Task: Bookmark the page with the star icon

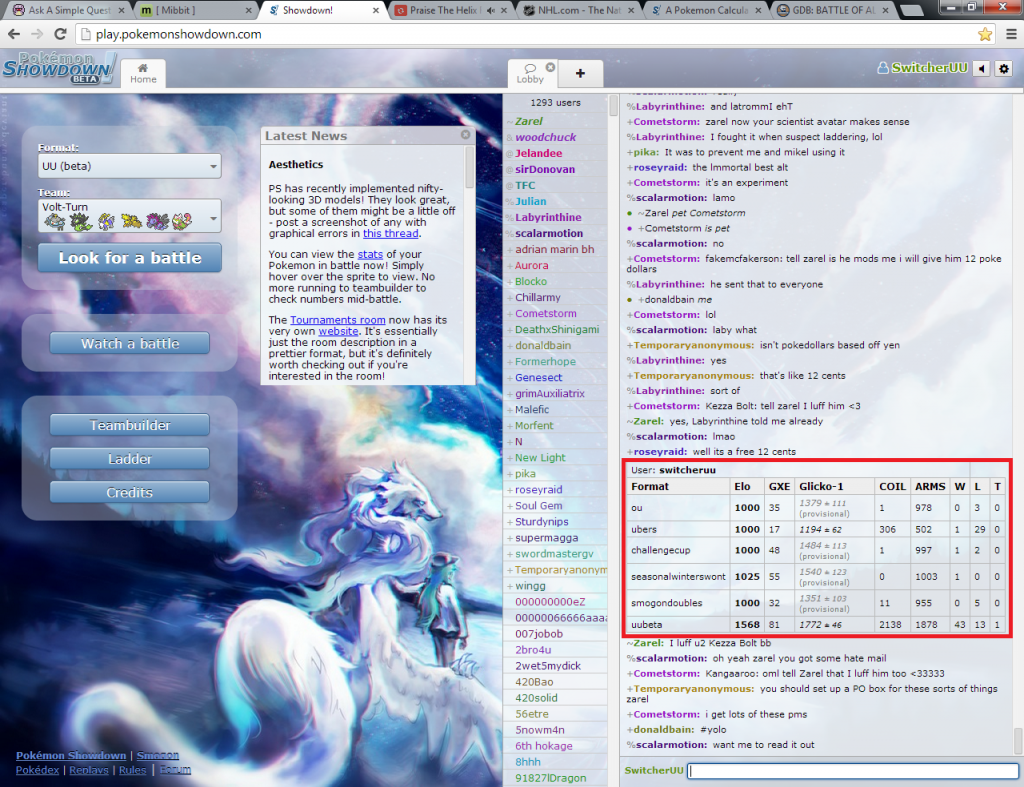Action: (x=985, y=35)
